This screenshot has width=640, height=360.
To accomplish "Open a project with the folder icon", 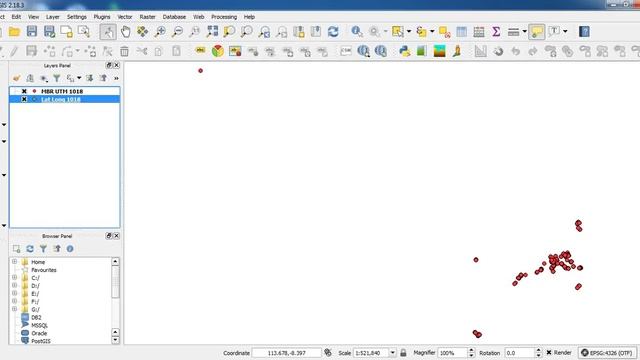I will 15,32.
